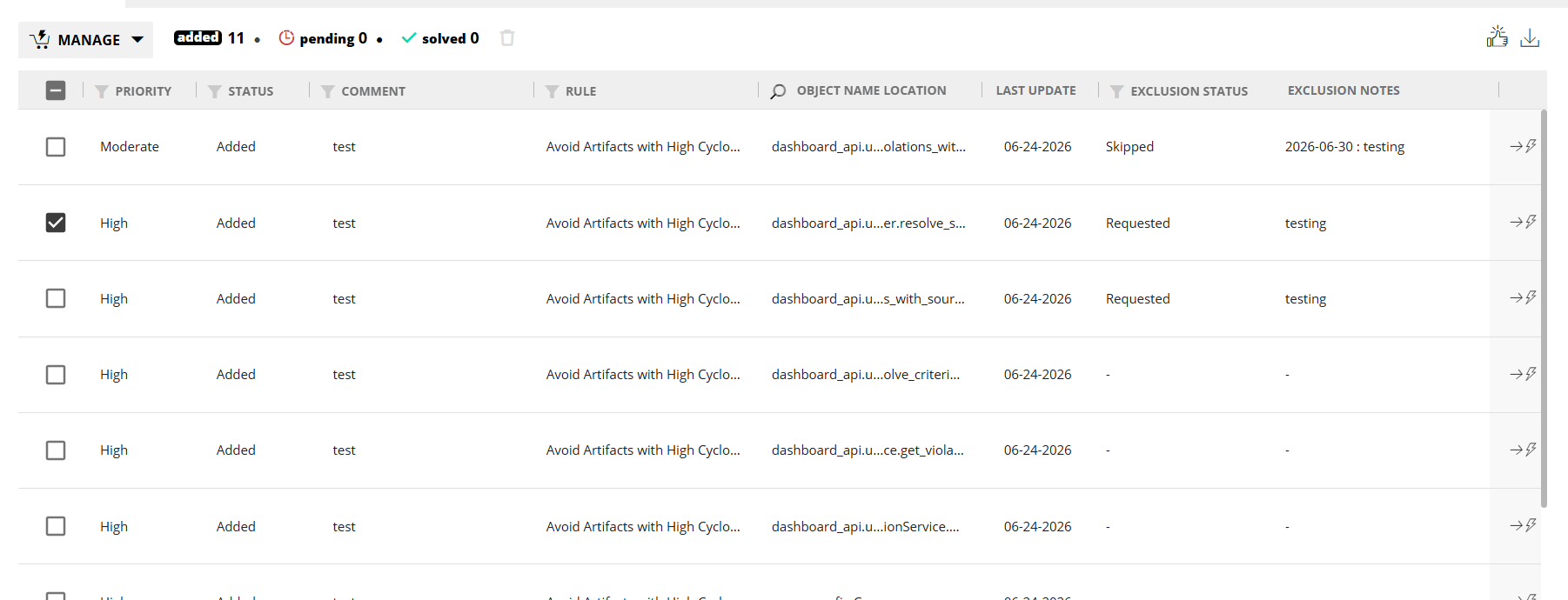
Task: Check the ionService row checkbox
Action: [x=56, y=526]
